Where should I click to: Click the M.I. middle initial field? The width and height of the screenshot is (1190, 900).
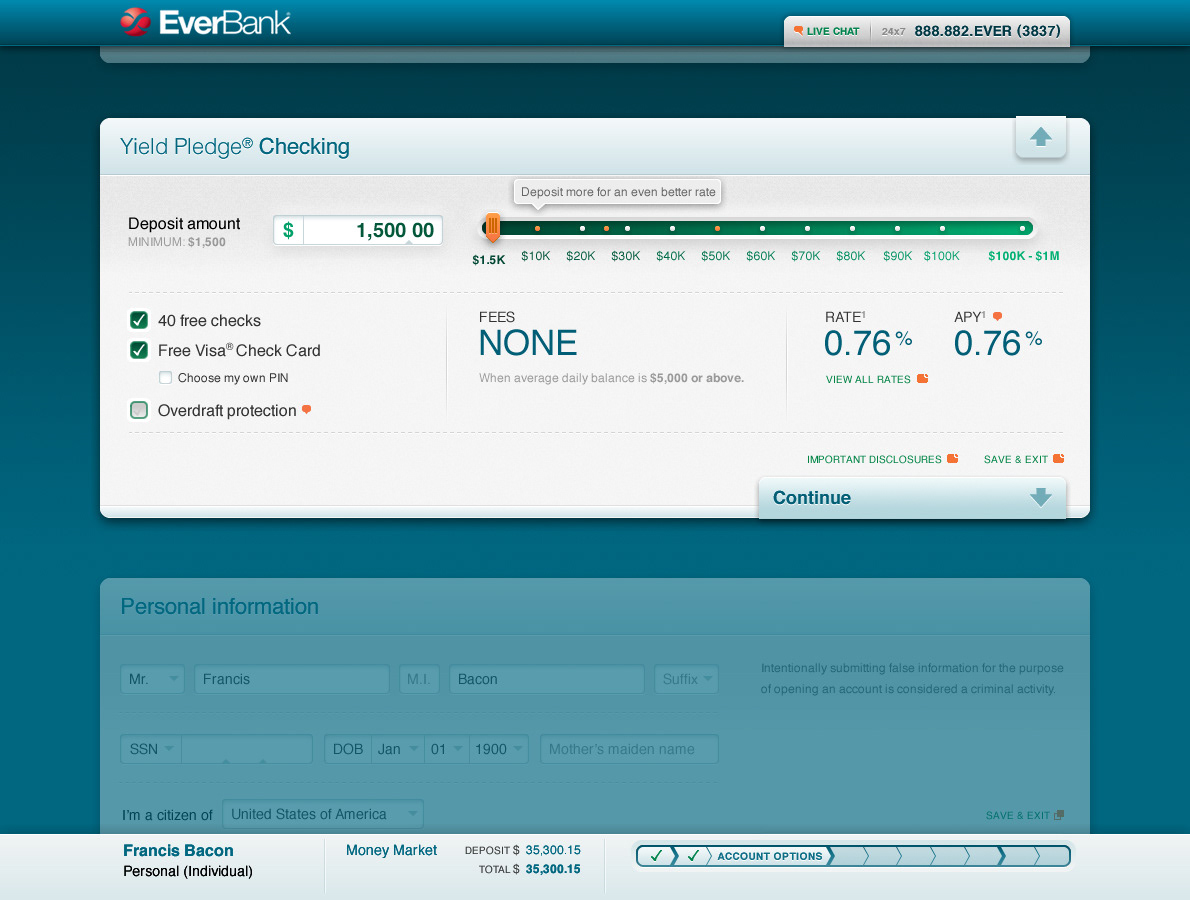(419, 679)
